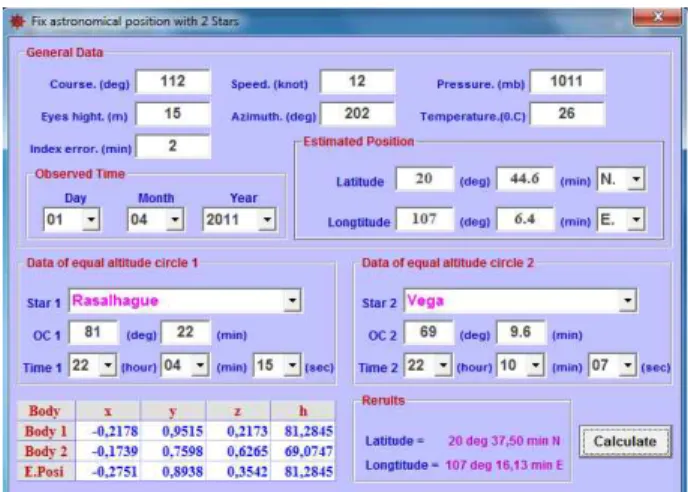
Task: Click the E.Posi x cell -0,2751
Action: pos(108,471)
